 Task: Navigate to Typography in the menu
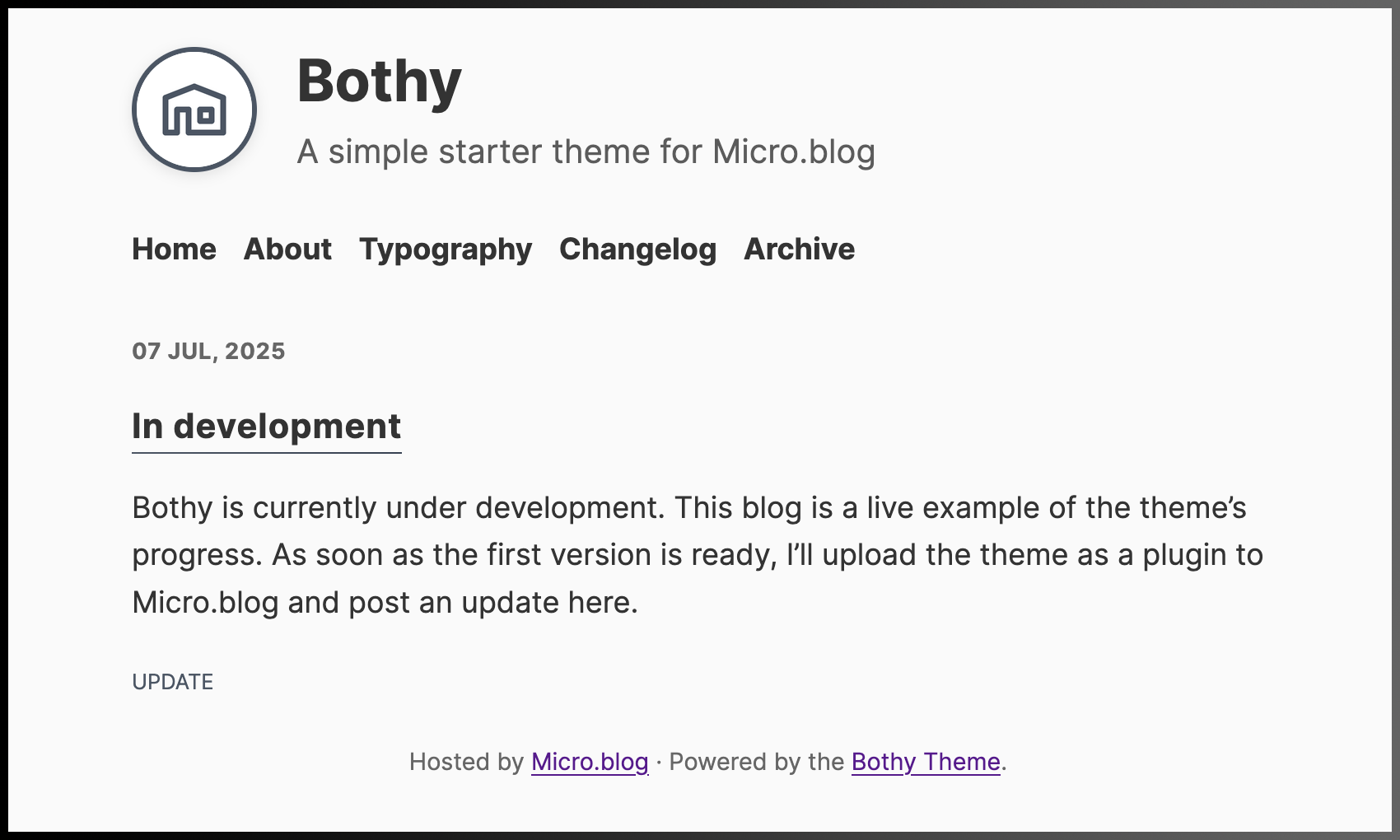tap(446, 250)
